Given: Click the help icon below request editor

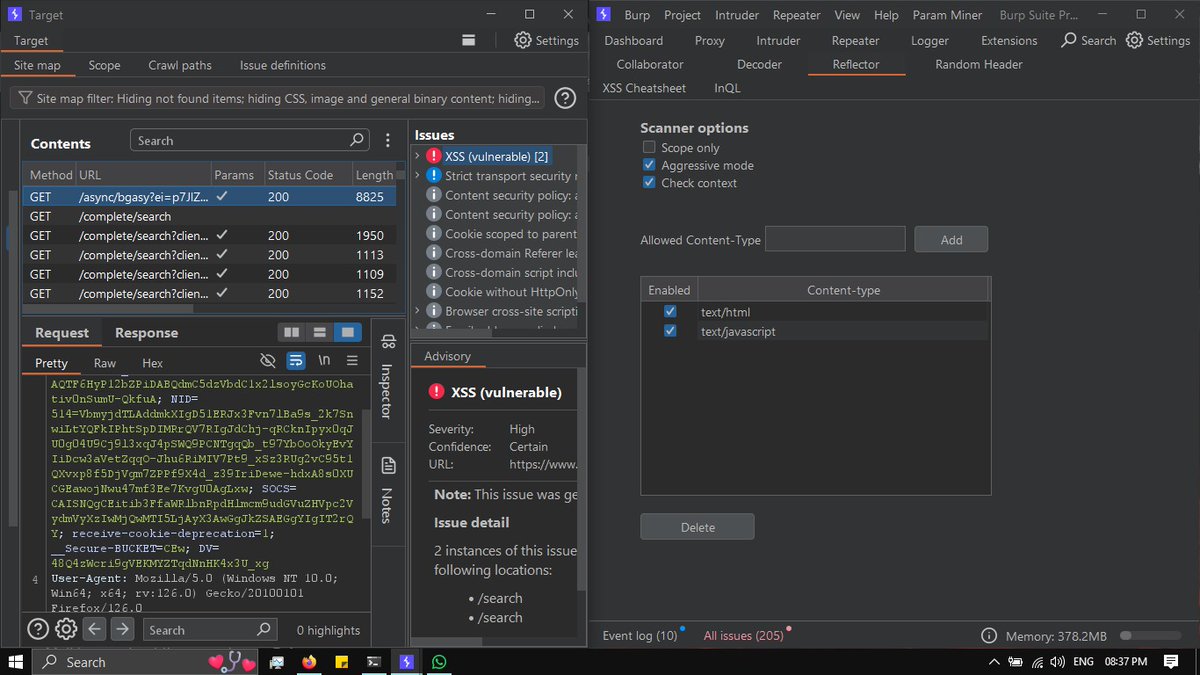Looking at the screenshot, I should 38,629.
